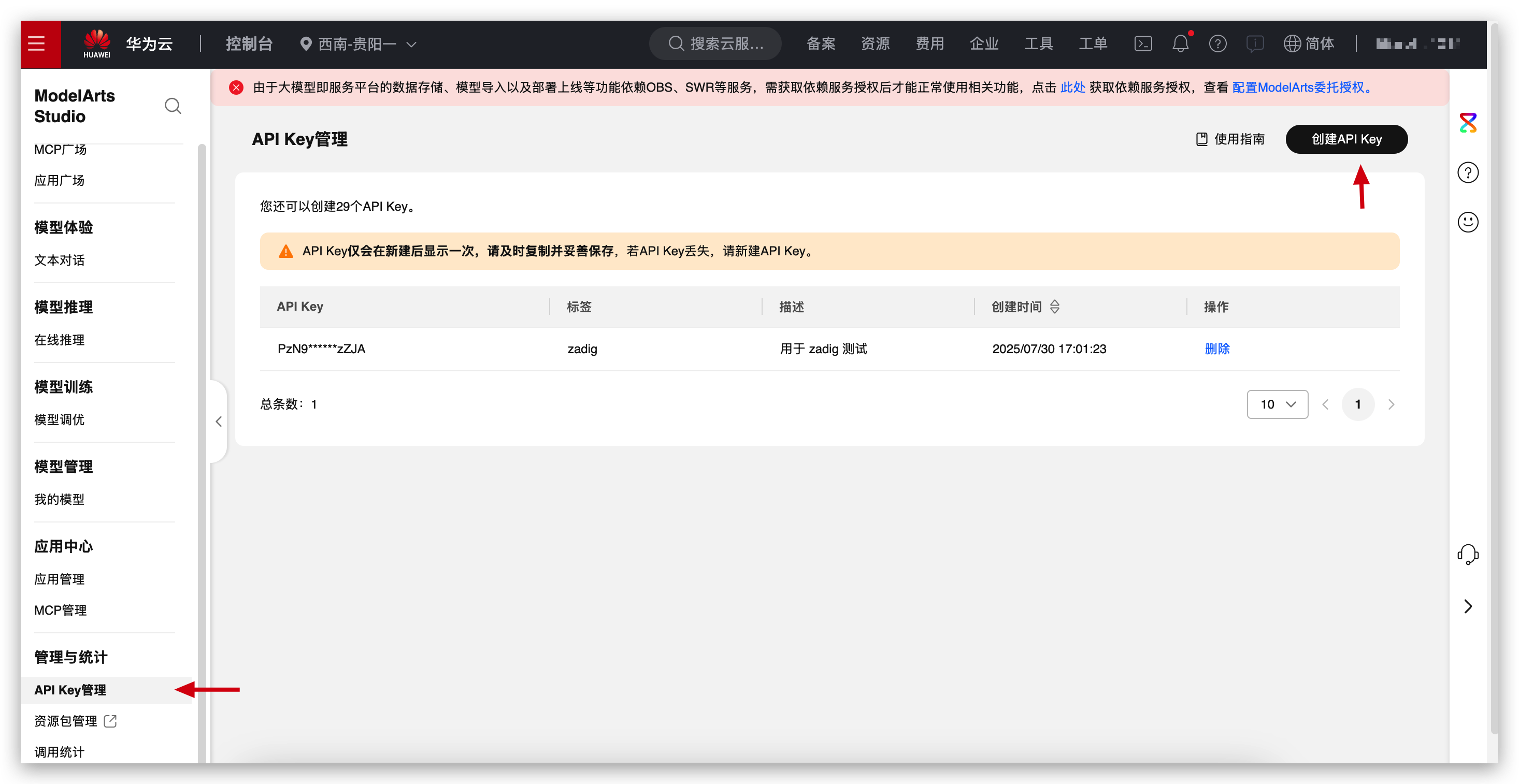The image size is (1519, 784).
Task: Open the customer service headset icon
Action: (x=1467, y=555)
